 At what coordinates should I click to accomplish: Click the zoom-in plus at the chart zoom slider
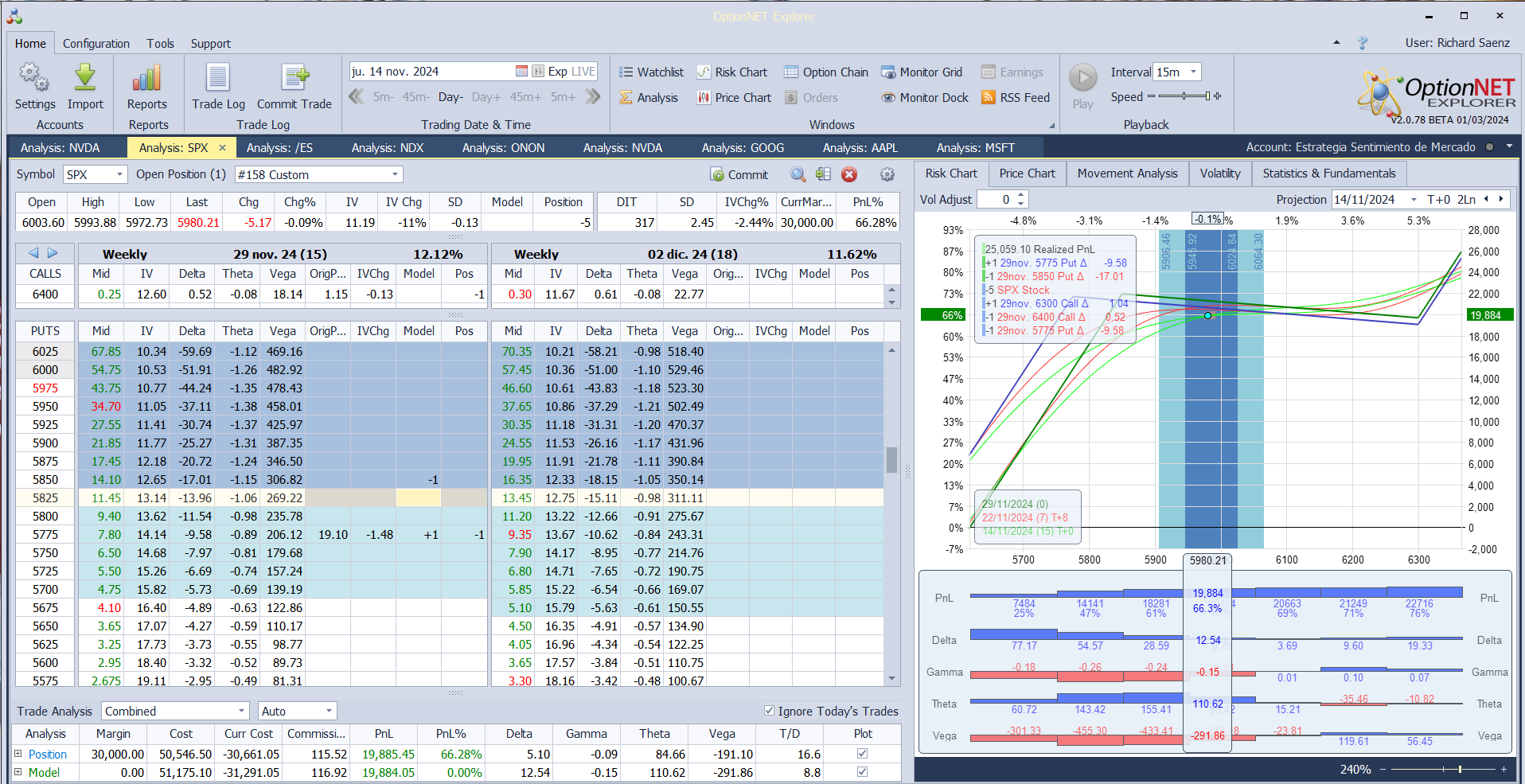[1504, 769]
